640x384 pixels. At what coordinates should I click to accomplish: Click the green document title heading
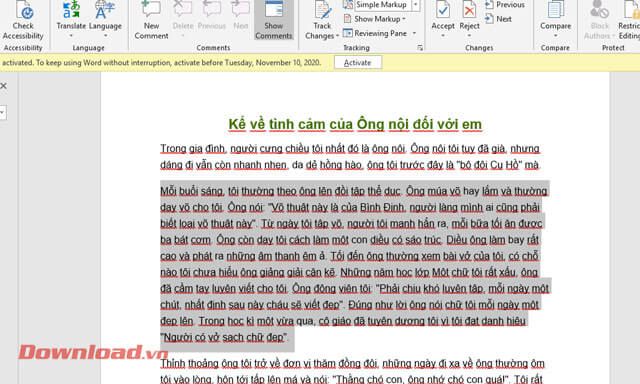click(355, 124)
